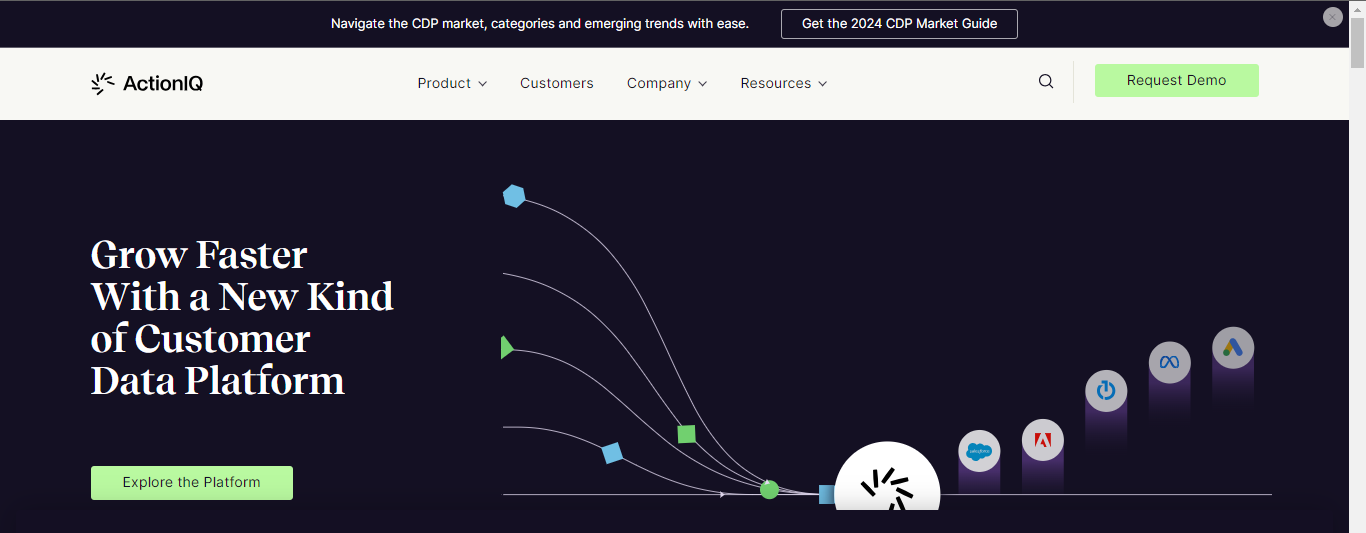Click the Adobe logo icon

pos(1043,440)
